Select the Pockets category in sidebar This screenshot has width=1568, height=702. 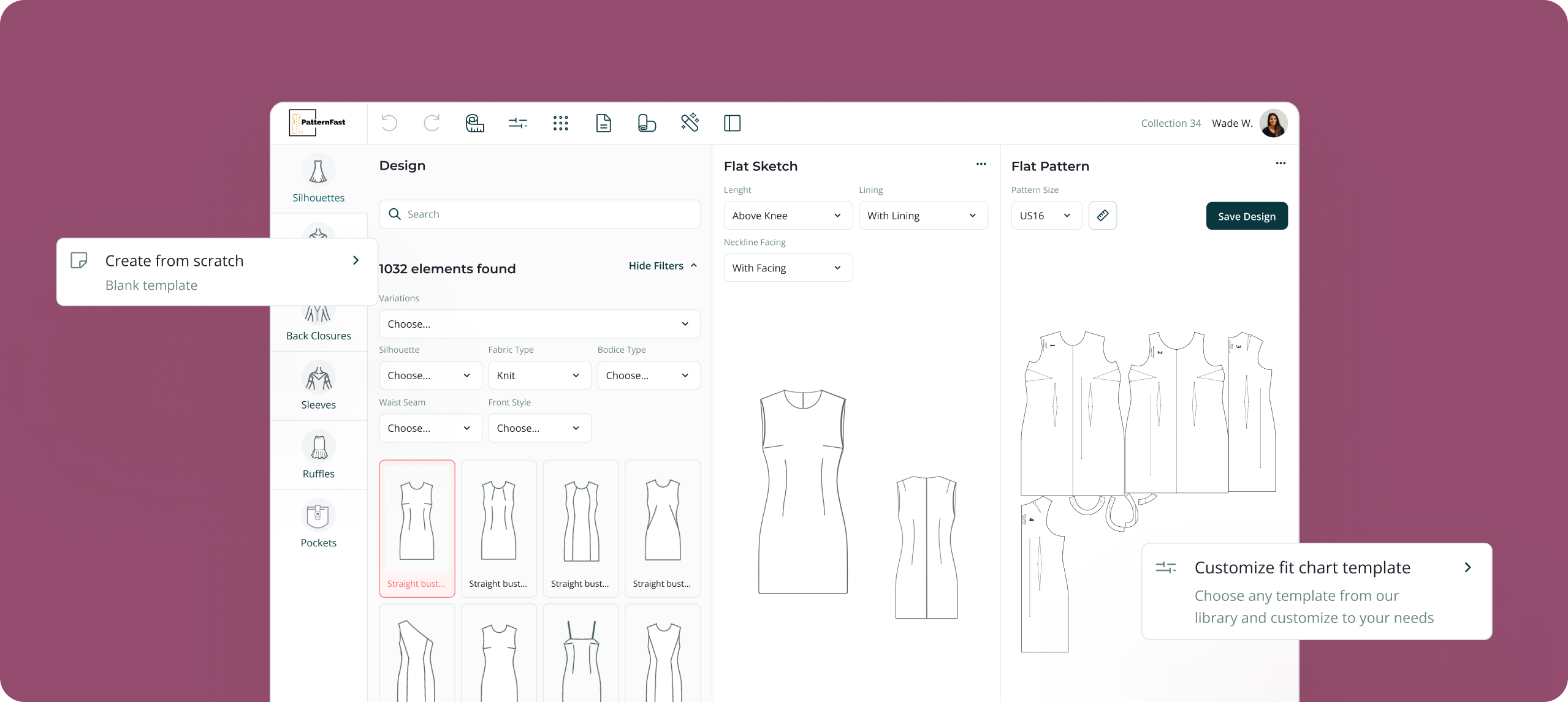pyautogui.click(x=318, y=524)
